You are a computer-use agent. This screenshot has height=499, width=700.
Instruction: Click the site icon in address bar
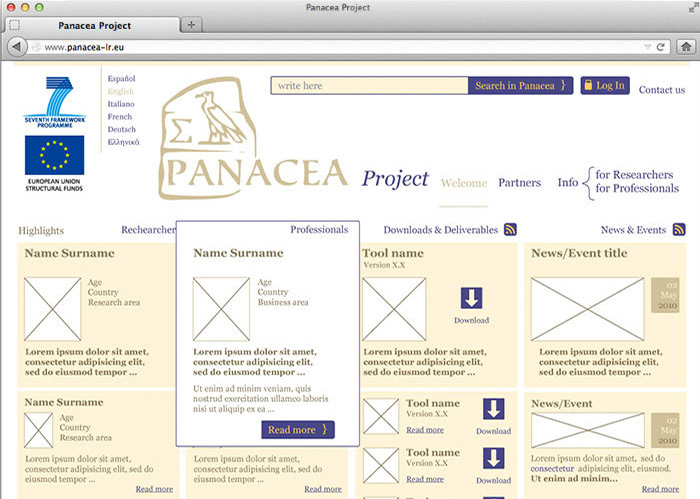coord(36,47)
